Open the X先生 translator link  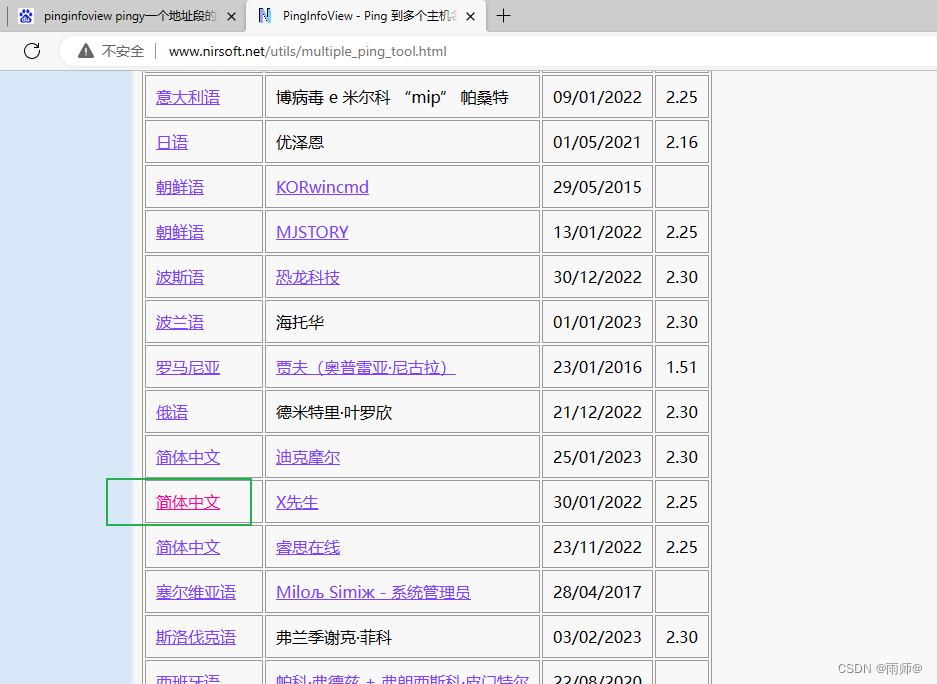point(296,502)
